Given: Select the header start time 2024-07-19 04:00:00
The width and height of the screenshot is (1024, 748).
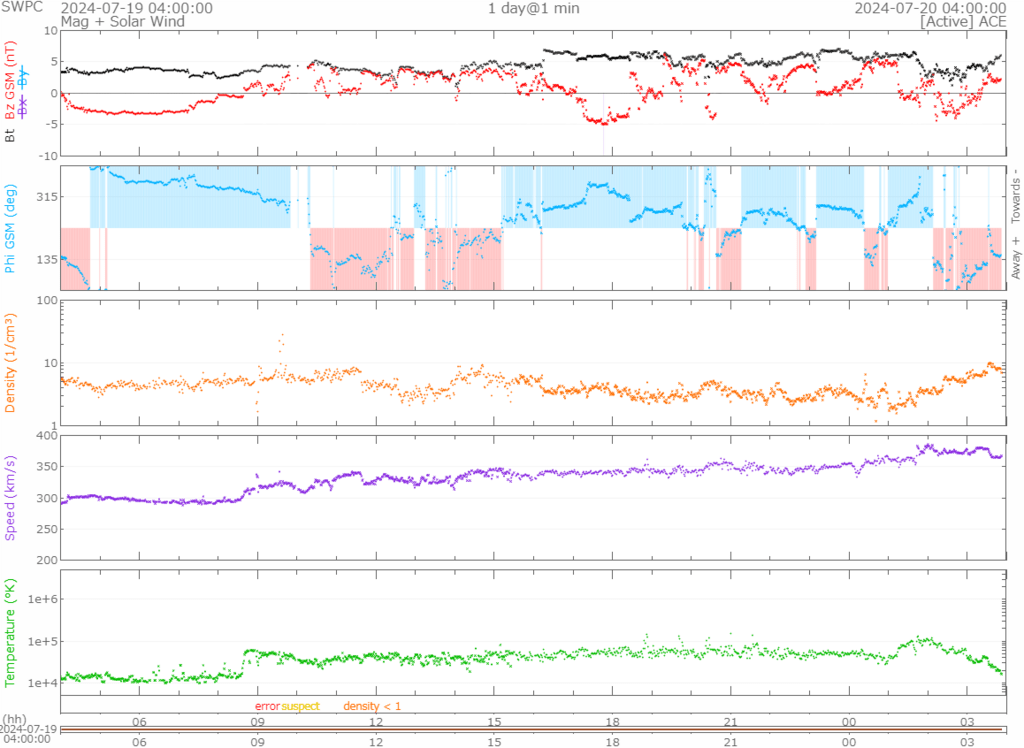Looking at the screenshot, I should pyautogui.click(x=136, y=8).
